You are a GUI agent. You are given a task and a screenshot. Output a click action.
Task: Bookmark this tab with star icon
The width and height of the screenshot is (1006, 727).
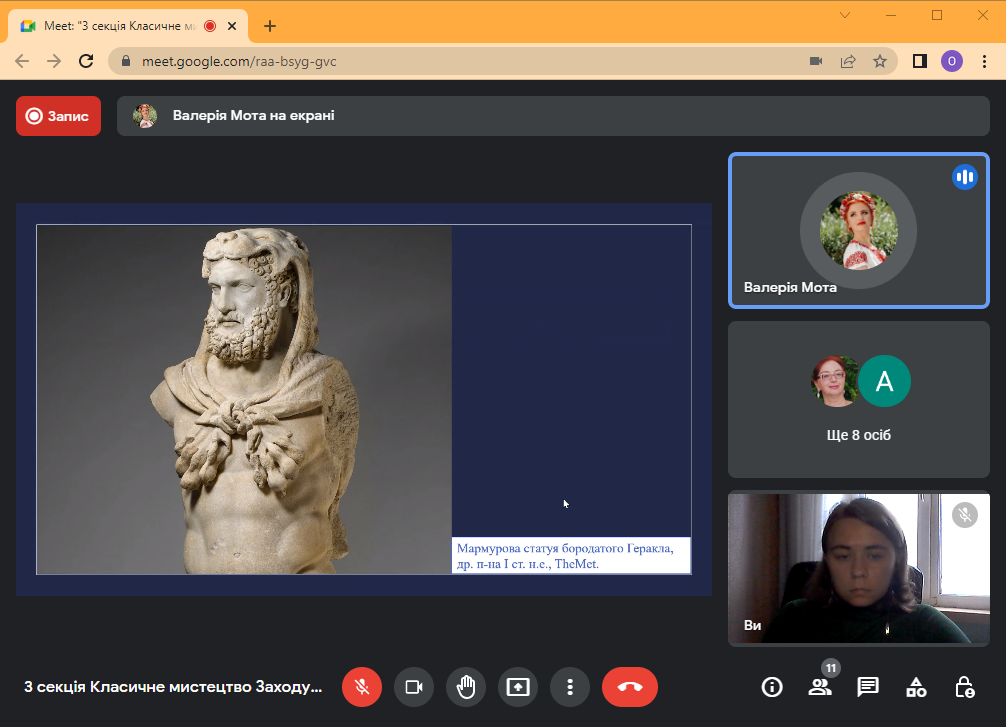(880, 62)
